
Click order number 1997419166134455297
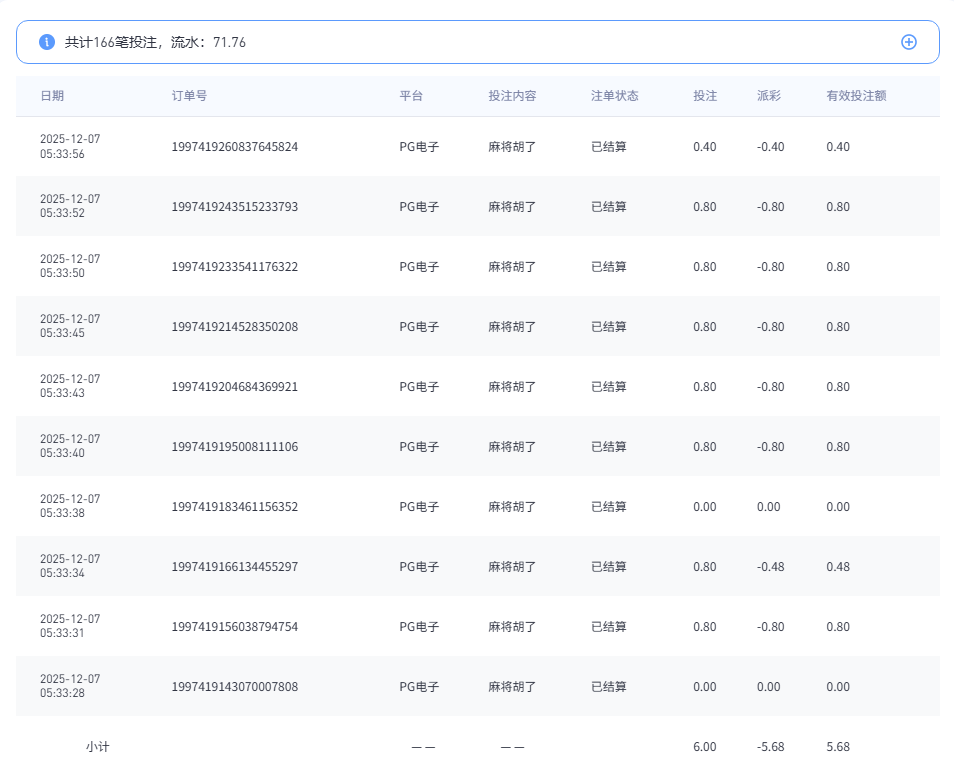tap(235, 567)
